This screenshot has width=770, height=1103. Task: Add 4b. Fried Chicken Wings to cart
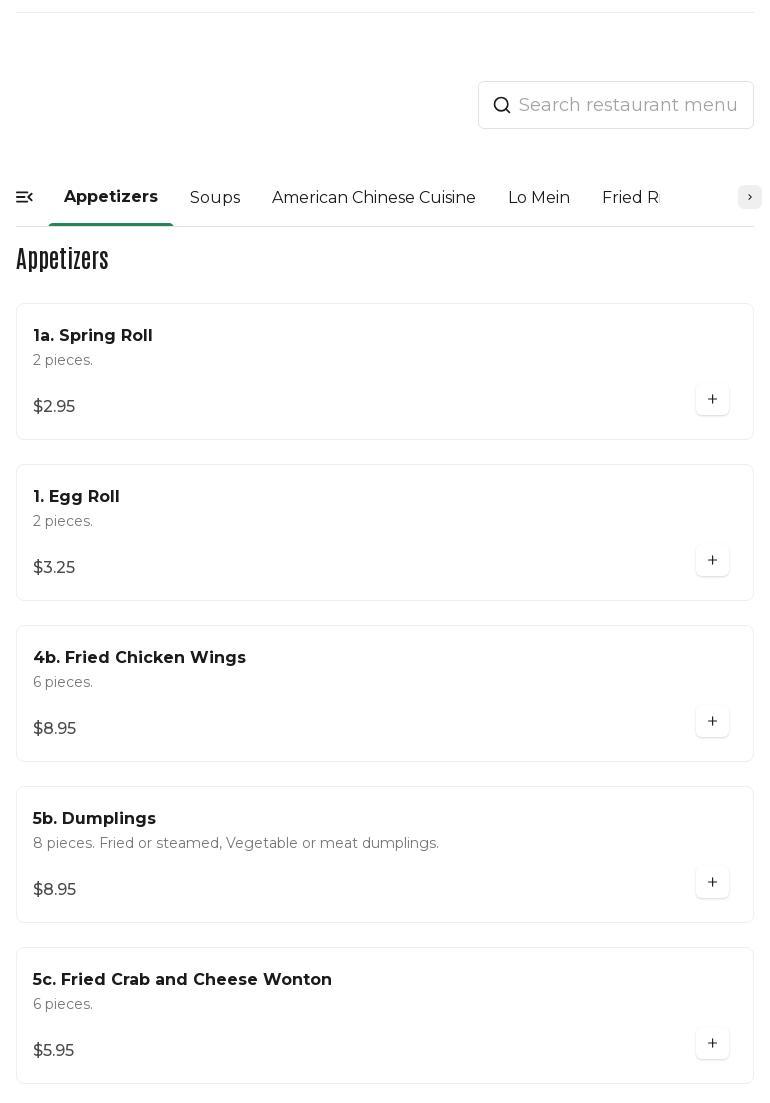tap(712, 722)
